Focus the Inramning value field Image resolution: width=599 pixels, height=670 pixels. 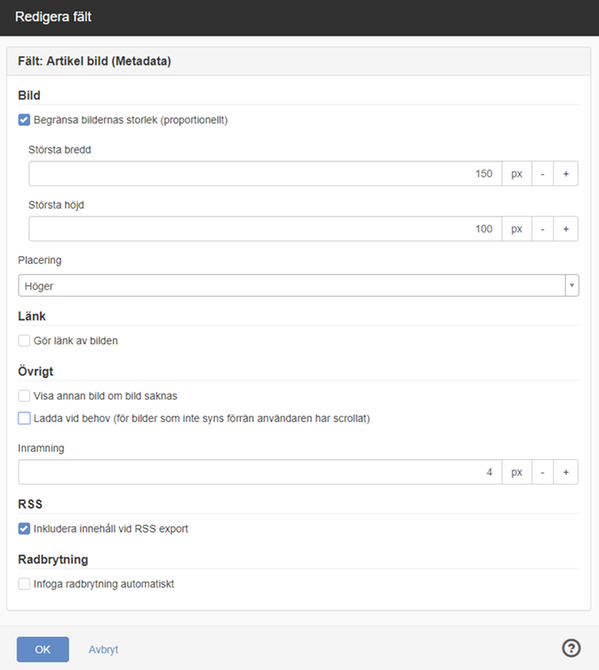pos(260,472)
